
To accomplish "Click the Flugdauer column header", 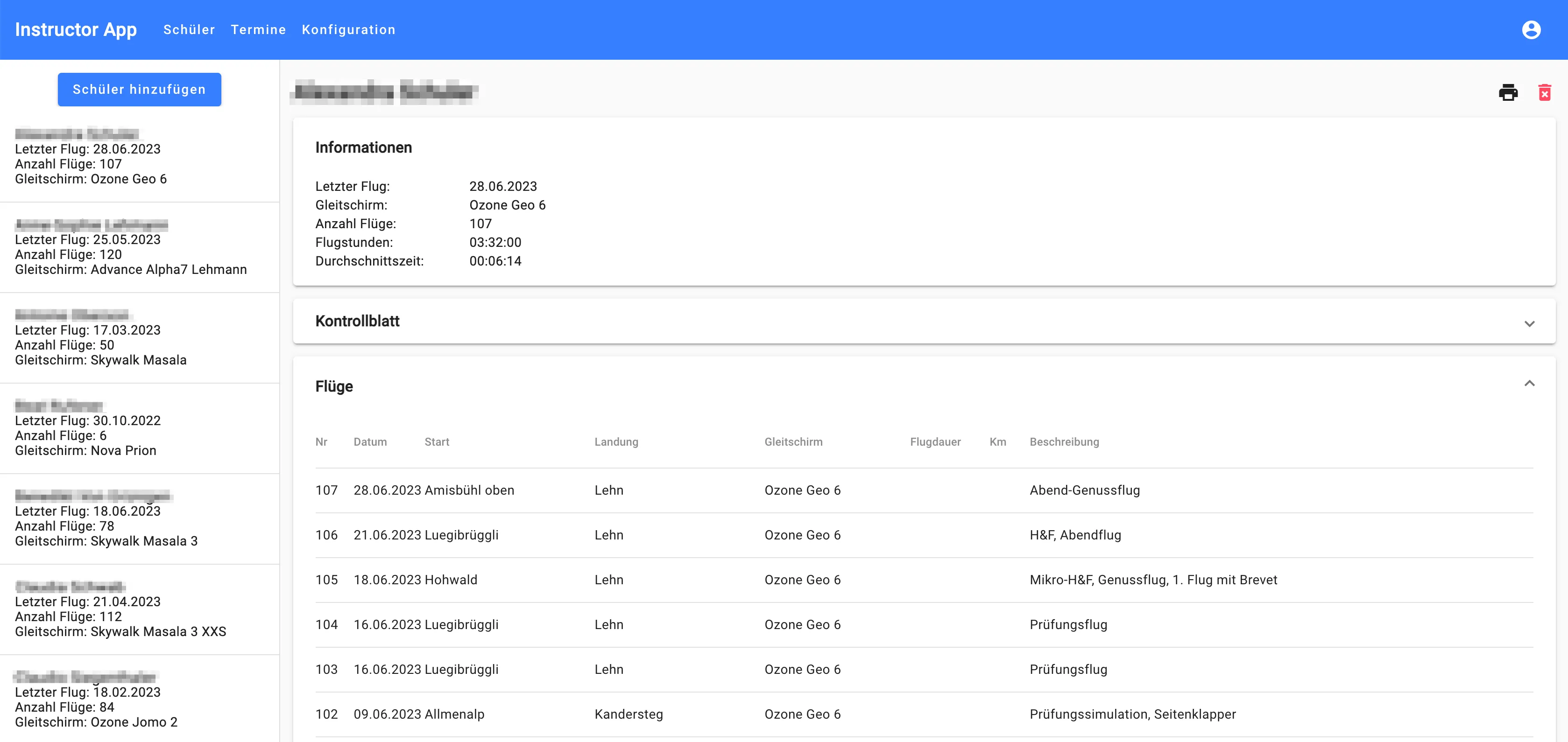I will (935, 442).
